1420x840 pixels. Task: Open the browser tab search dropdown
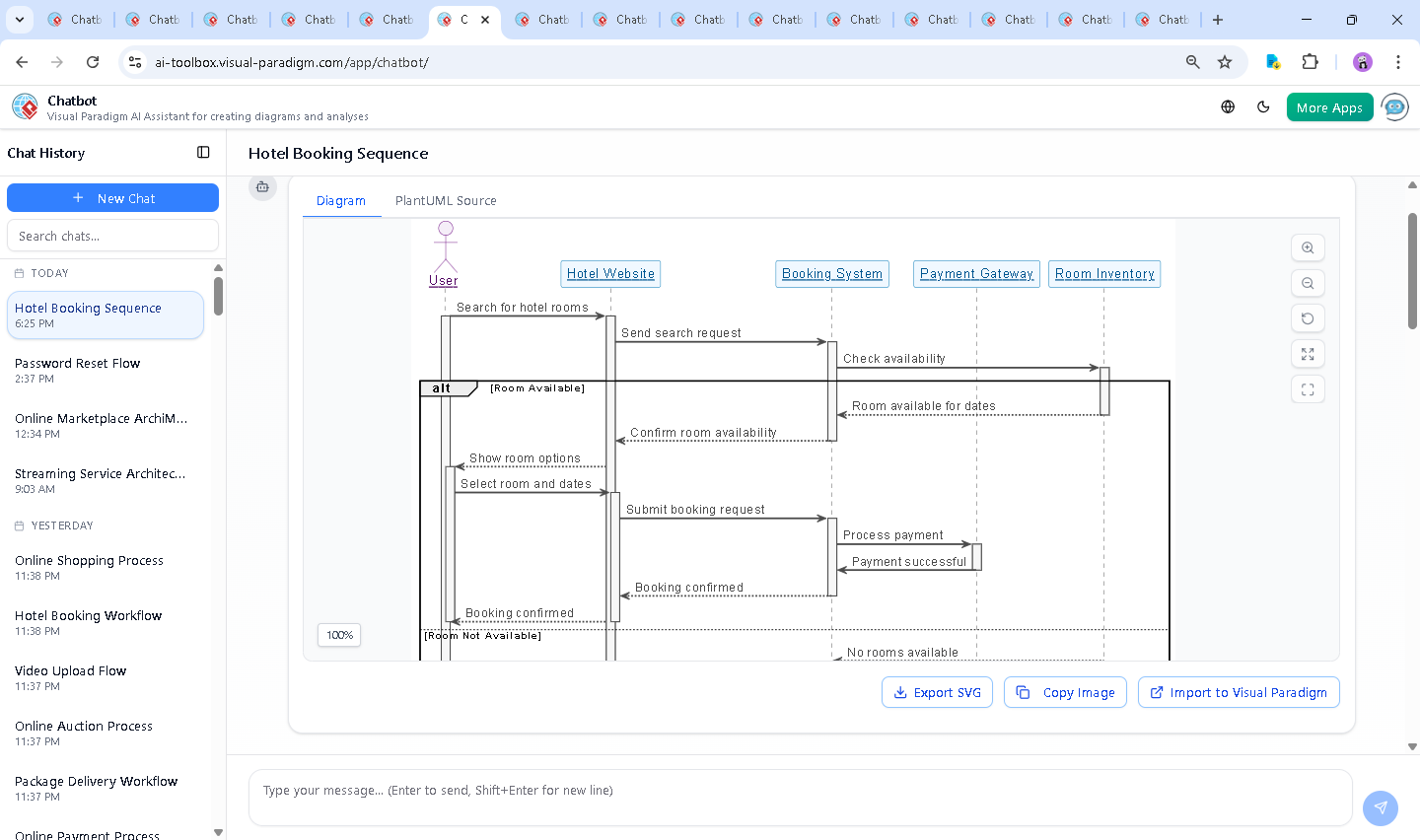pos(20,20)
